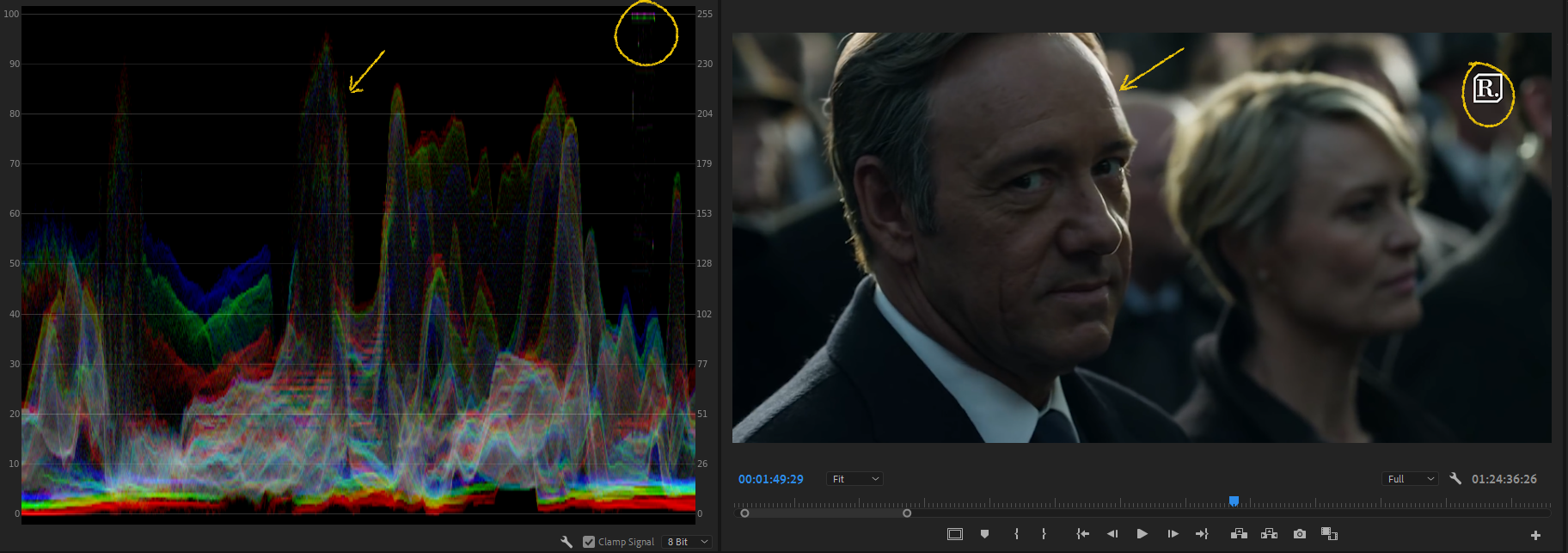Screen dimensions: 1568x553
Task: Click the Comparison View icon
Action: pos(1329,534)
